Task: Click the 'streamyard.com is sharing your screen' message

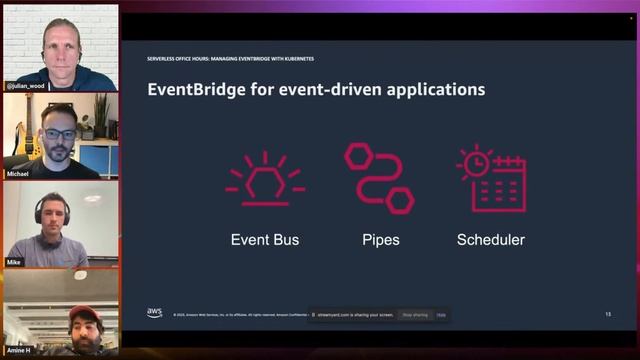Action: click(355, 315)
